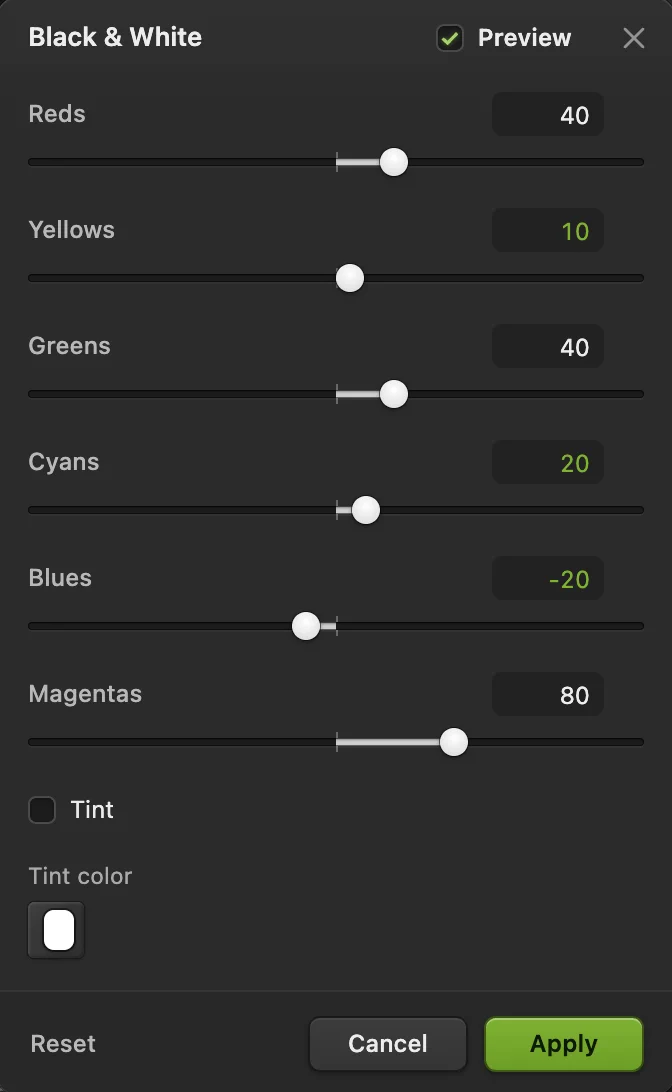Focus the Greens value field
The height and width of the screenshot is (1092, 672).
coord(547,346)
